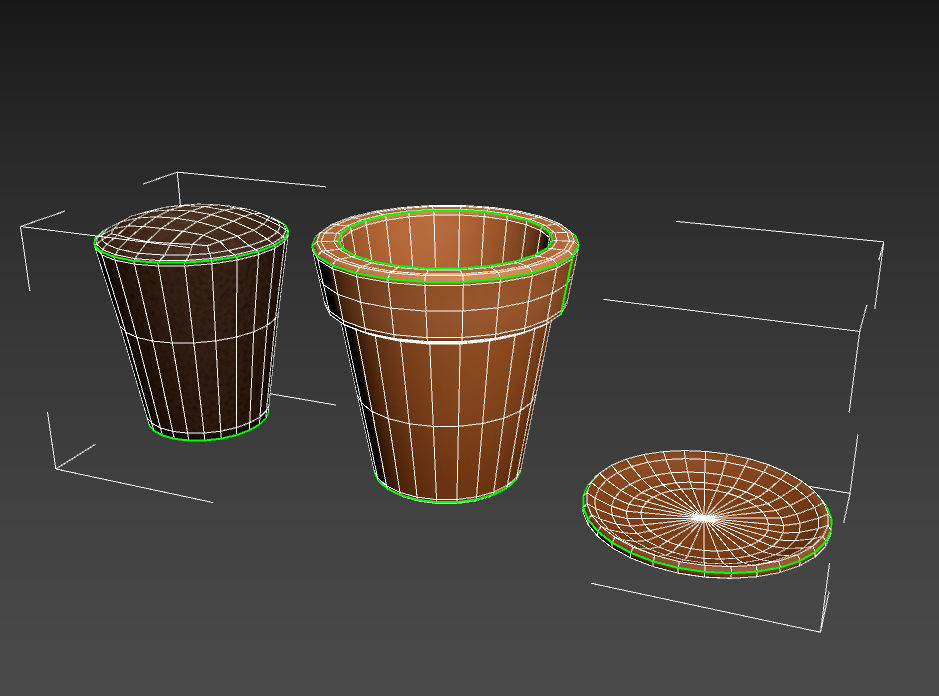Click top-right corner of saucer's bounding box
939x696 pixels.
(883, 242)
